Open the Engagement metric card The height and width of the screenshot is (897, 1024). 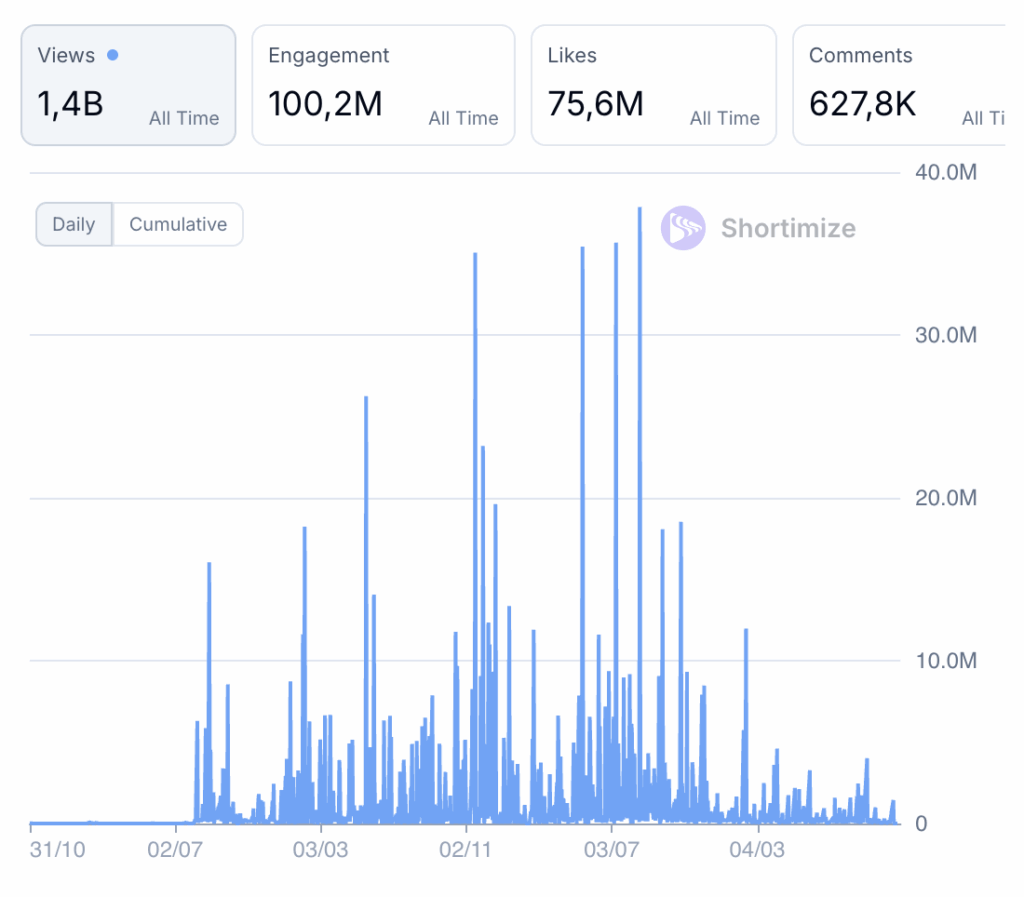382,85
